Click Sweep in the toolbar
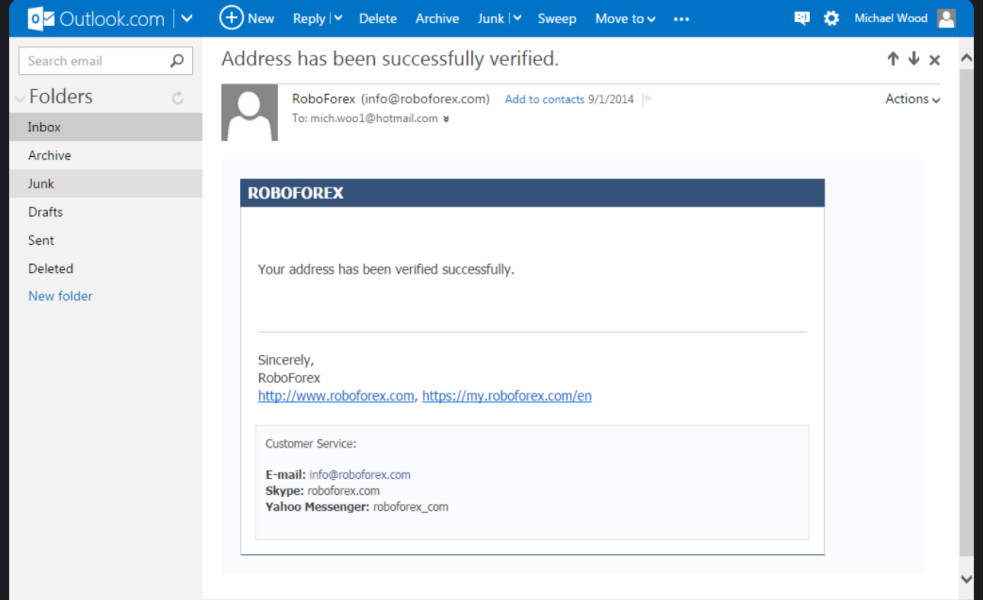This screenshot has width=983, height=600. coord(557,19)
